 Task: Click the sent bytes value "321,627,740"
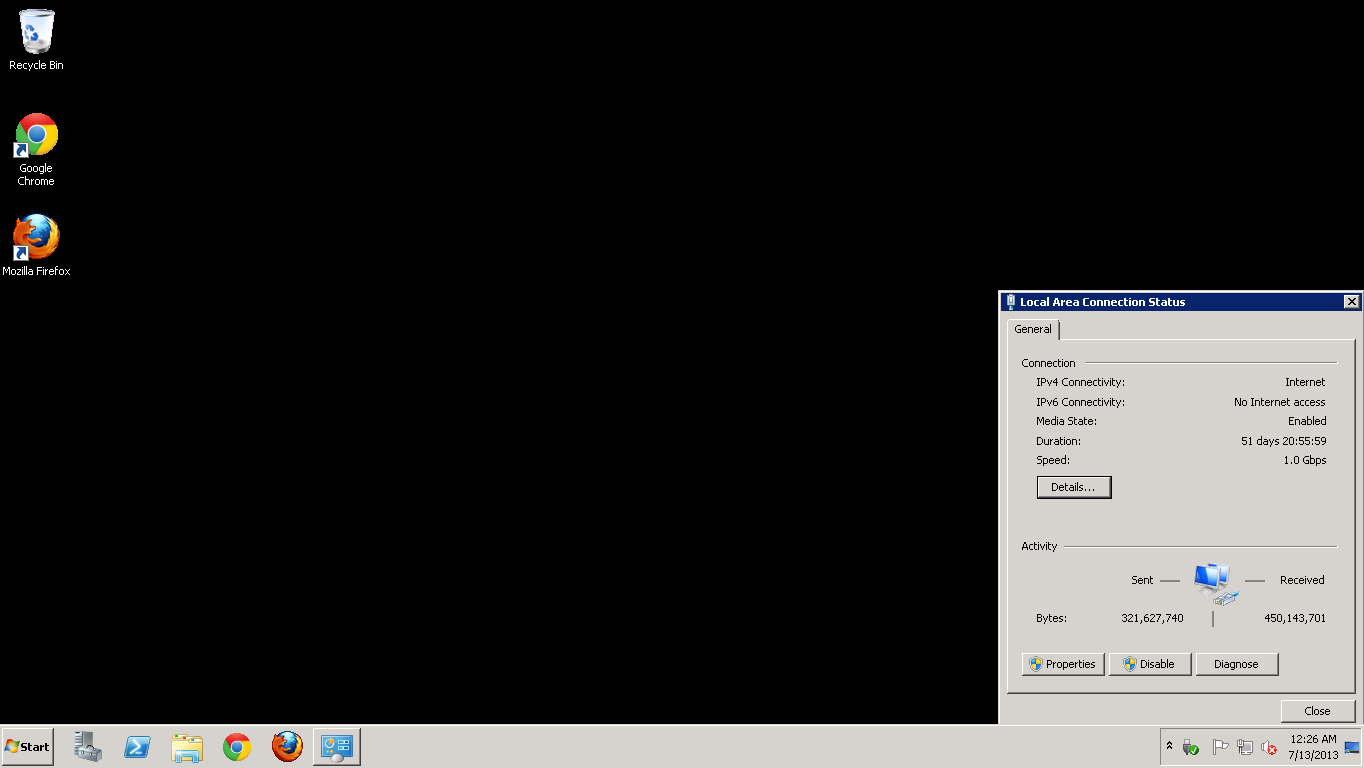point(1152,618)
